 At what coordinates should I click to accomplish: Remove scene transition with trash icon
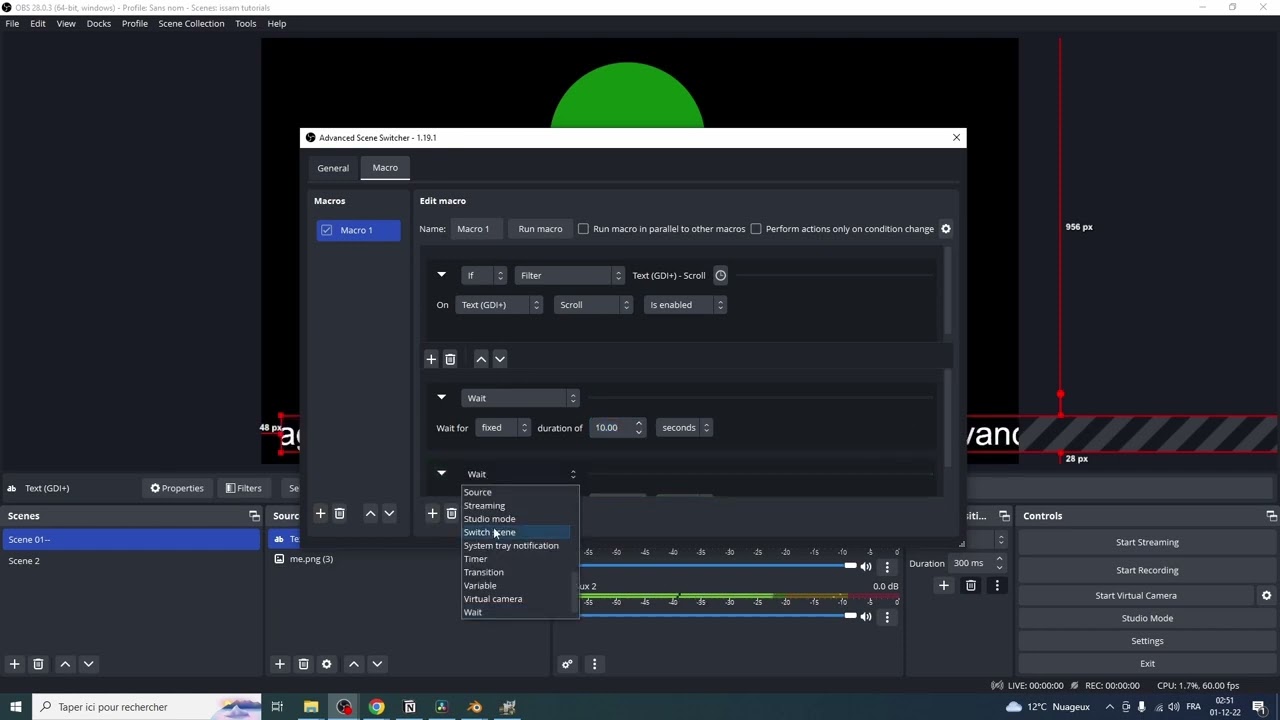pyautogui.click(x=970, y=586)
